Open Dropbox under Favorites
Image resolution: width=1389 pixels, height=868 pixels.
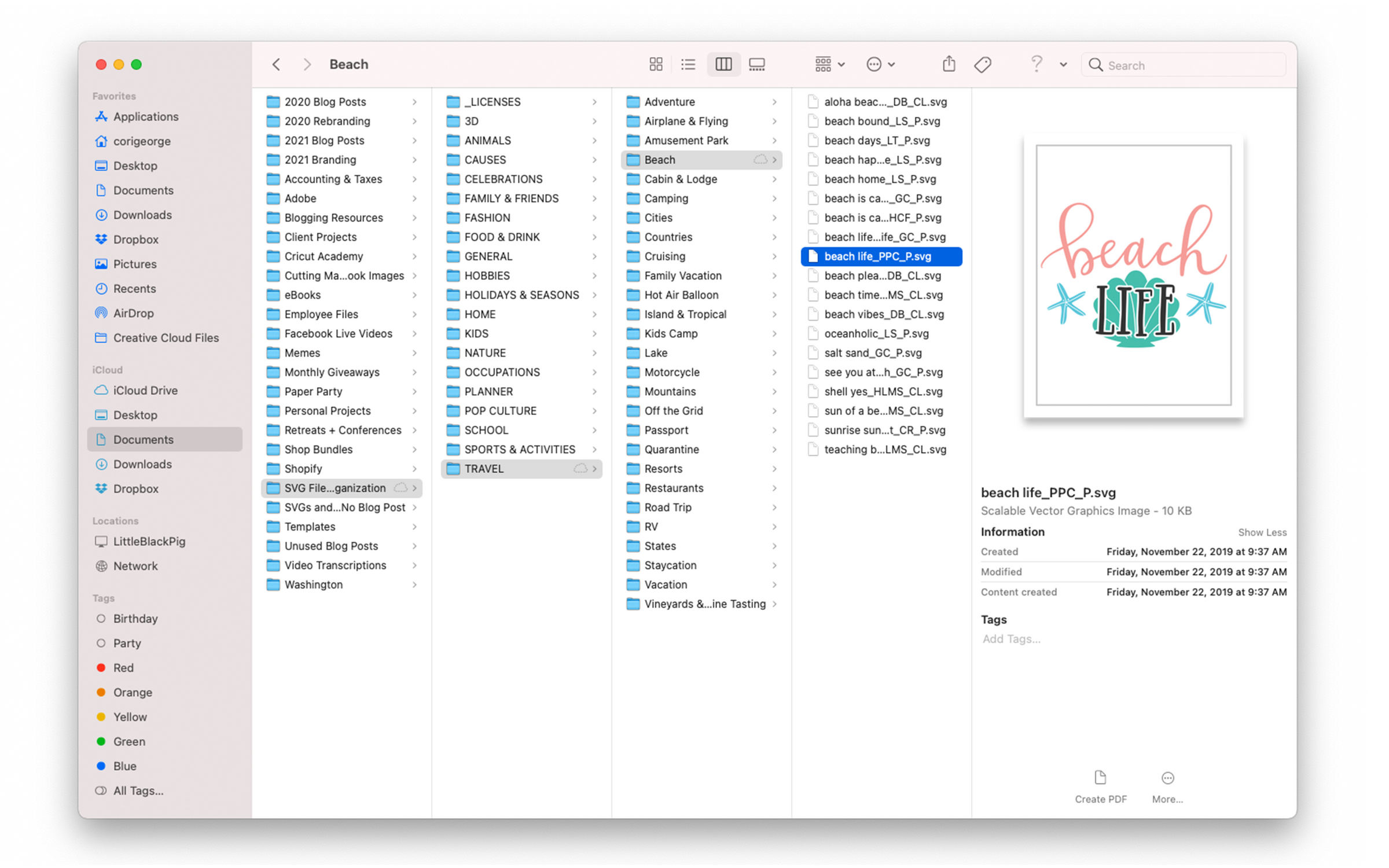click(x=135, y=240)
